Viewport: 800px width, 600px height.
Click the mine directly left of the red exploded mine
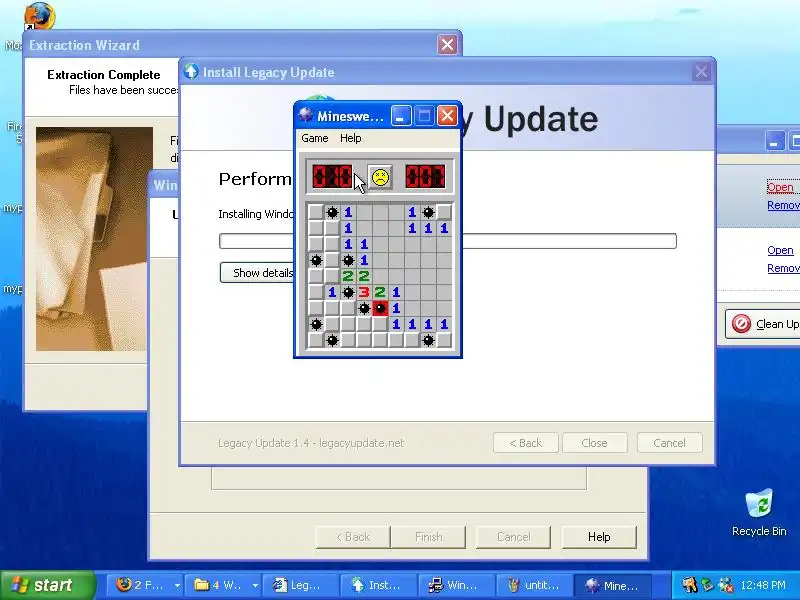pyautogui.click(x=364, y=308)
